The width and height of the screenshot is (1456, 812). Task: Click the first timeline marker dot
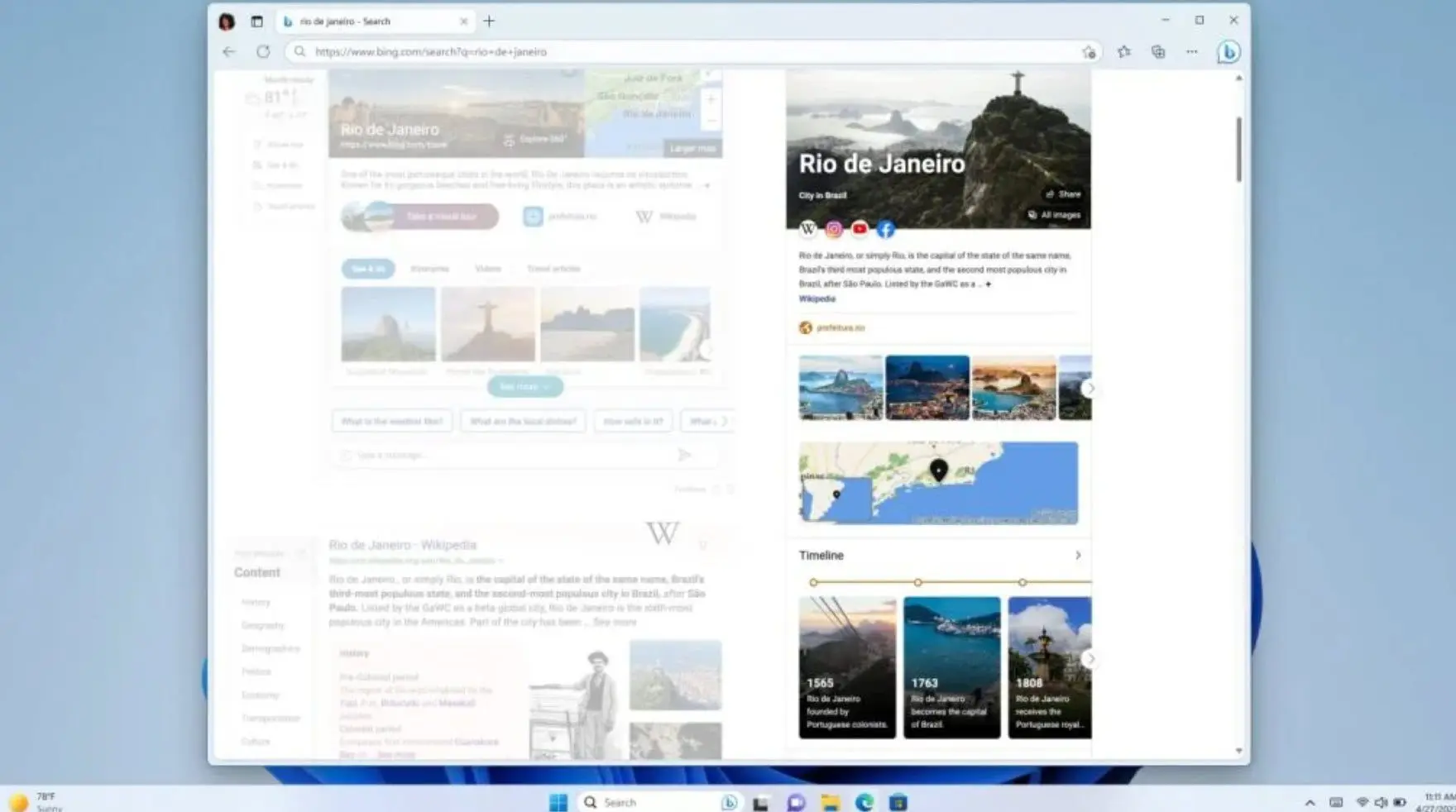[814, 583]
